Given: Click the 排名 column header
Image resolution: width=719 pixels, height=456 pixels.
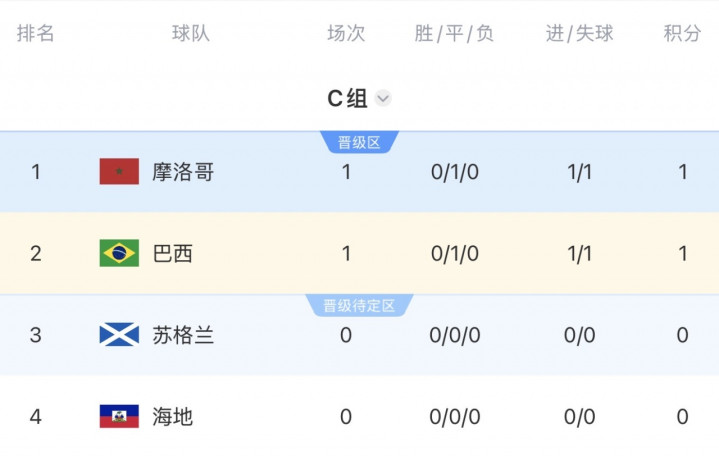Looking at the screenshot, I should click(x=36, y=33).
